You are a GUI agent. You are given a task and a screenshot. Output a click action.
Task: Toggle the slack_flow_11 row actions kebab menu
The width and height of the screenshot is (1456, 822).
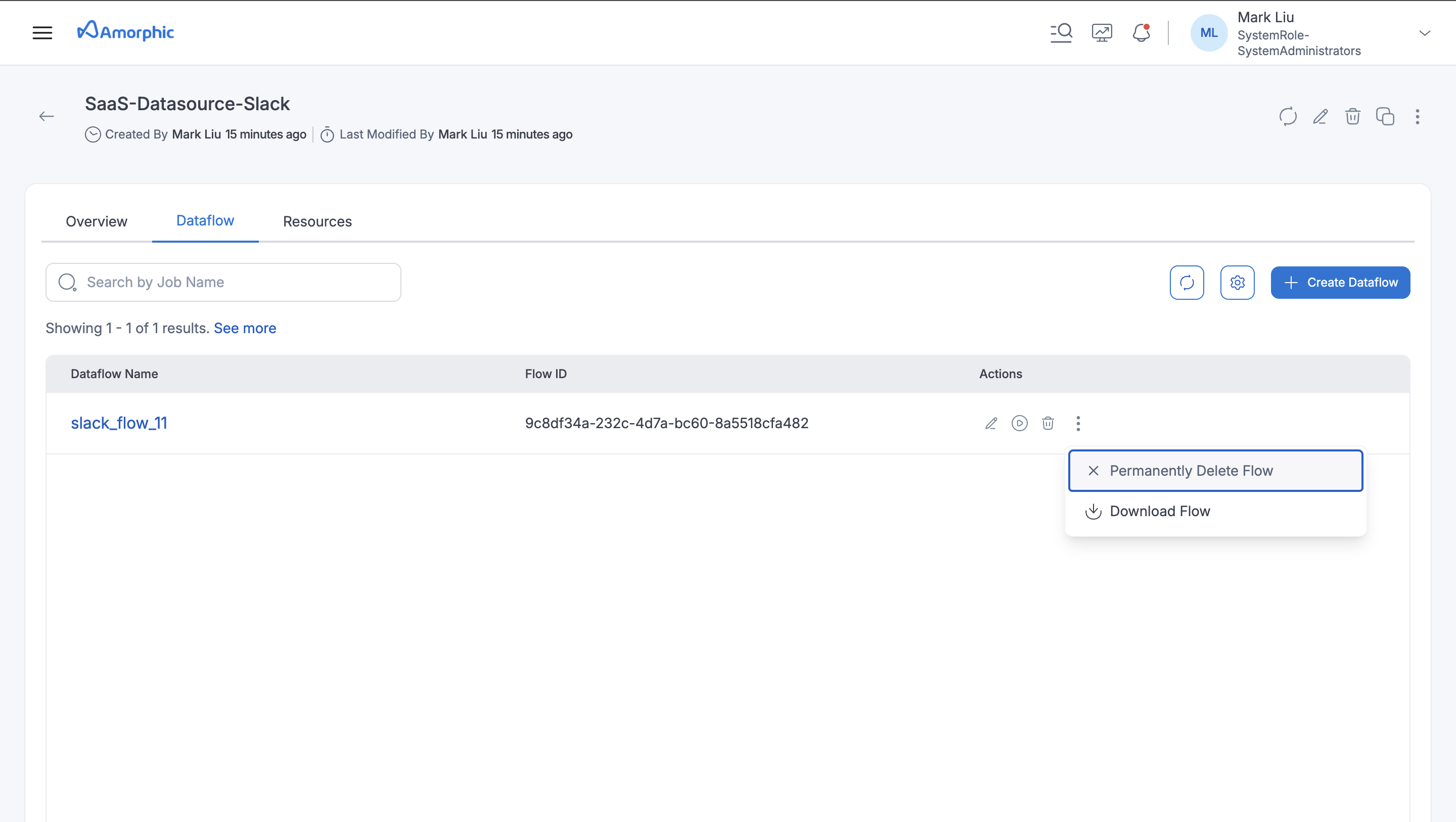1078,424
